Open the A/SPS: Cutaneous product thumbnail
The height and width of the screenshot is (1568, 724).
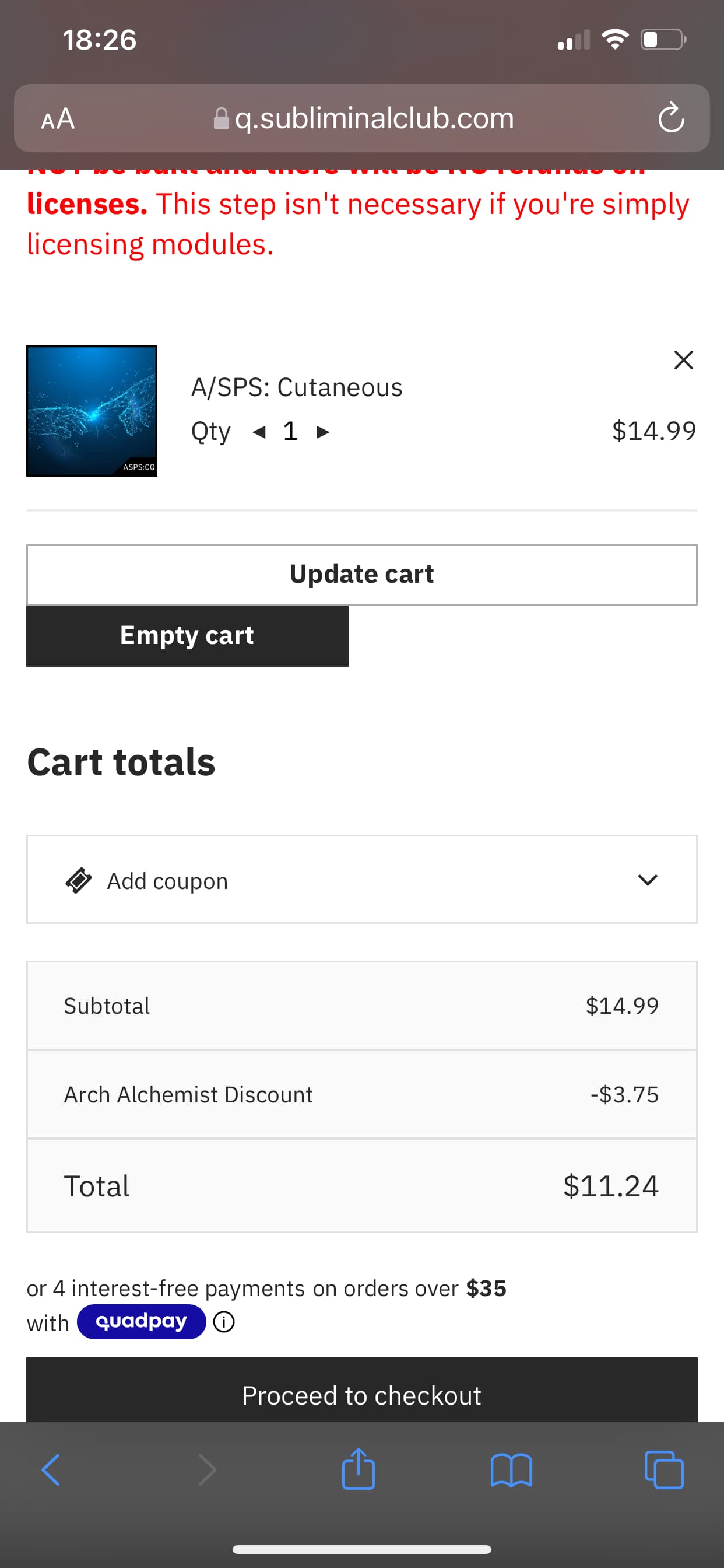[92, 411]
